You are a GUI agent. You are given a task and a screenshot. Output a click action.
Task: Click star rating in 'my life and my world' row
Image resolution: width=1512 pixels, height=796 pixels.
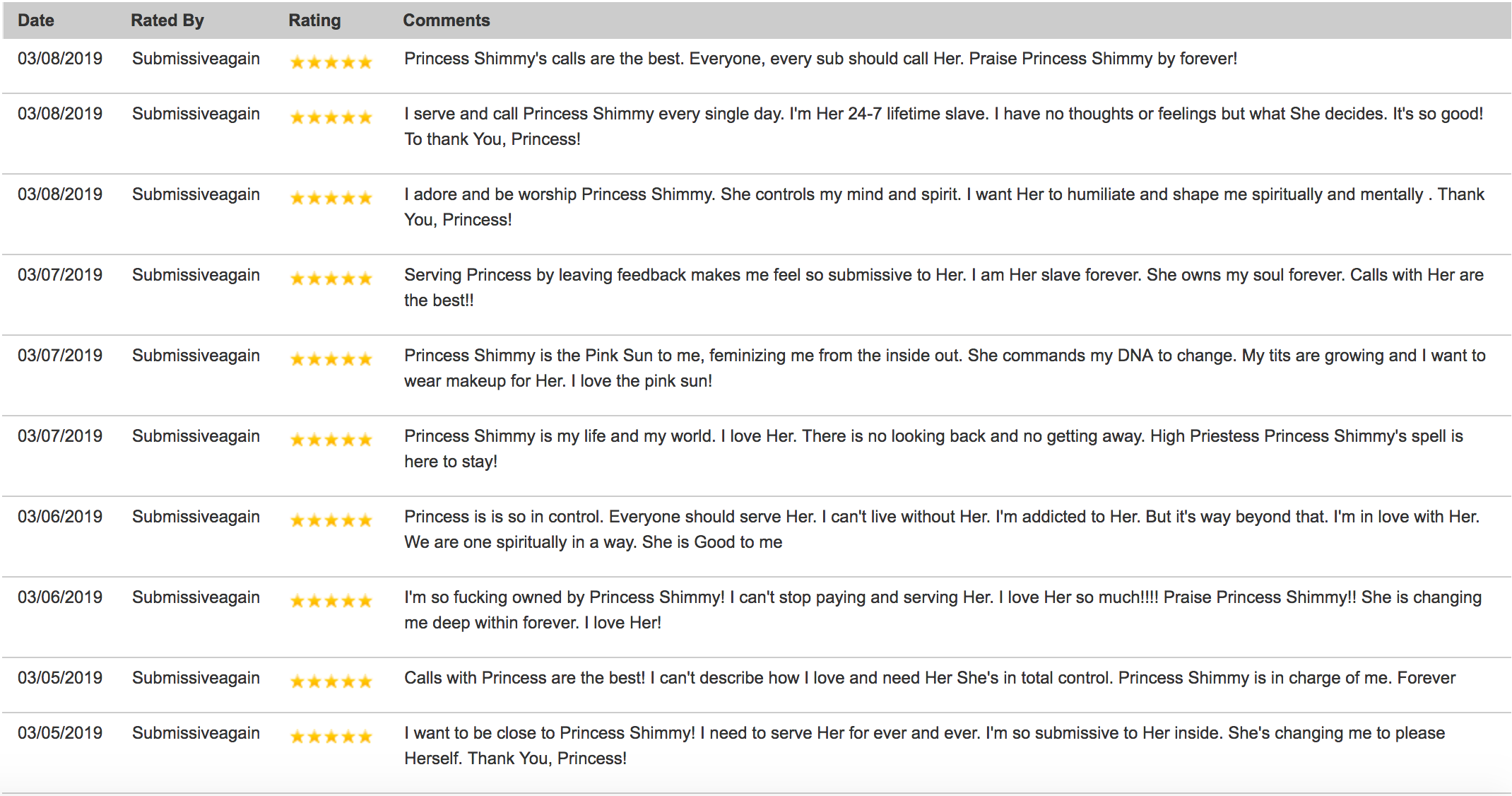331,440
